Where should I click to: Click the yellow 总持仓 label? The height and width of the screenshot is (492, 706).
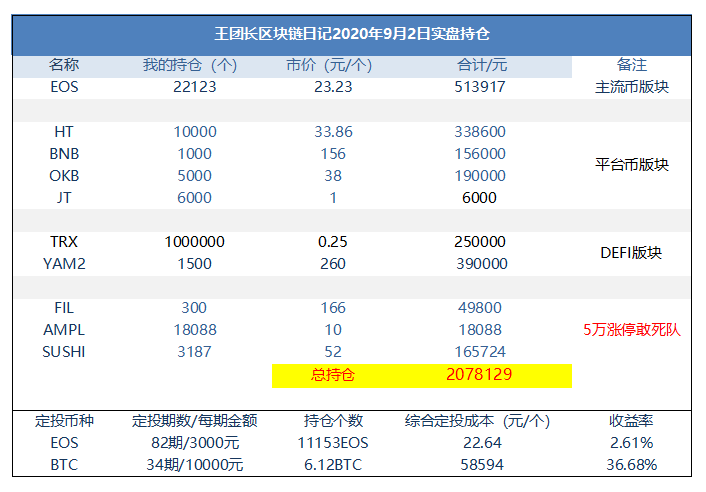333,375
